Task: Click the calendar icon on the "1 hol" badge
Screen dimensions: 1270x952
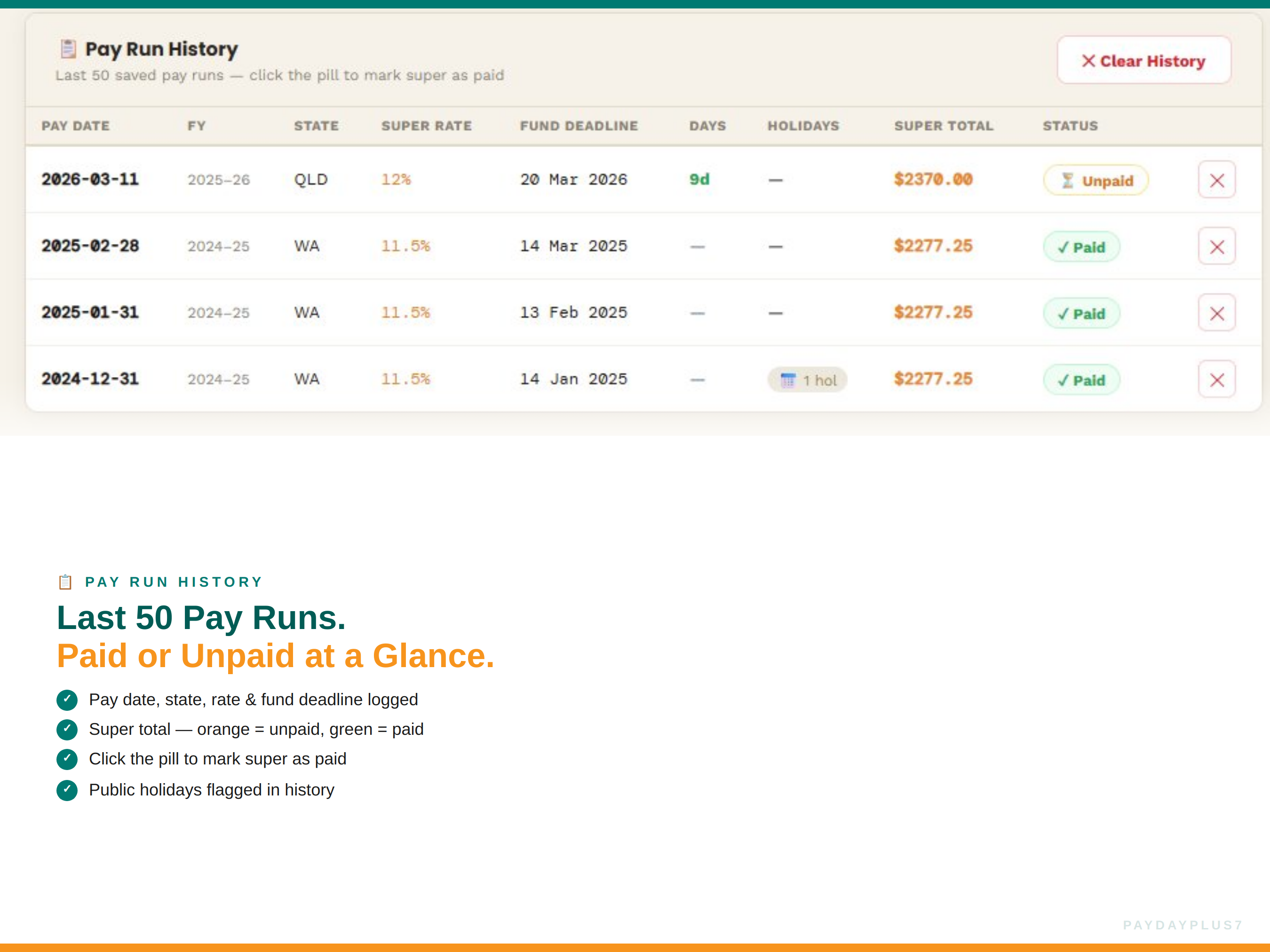Action: (789, 379)
